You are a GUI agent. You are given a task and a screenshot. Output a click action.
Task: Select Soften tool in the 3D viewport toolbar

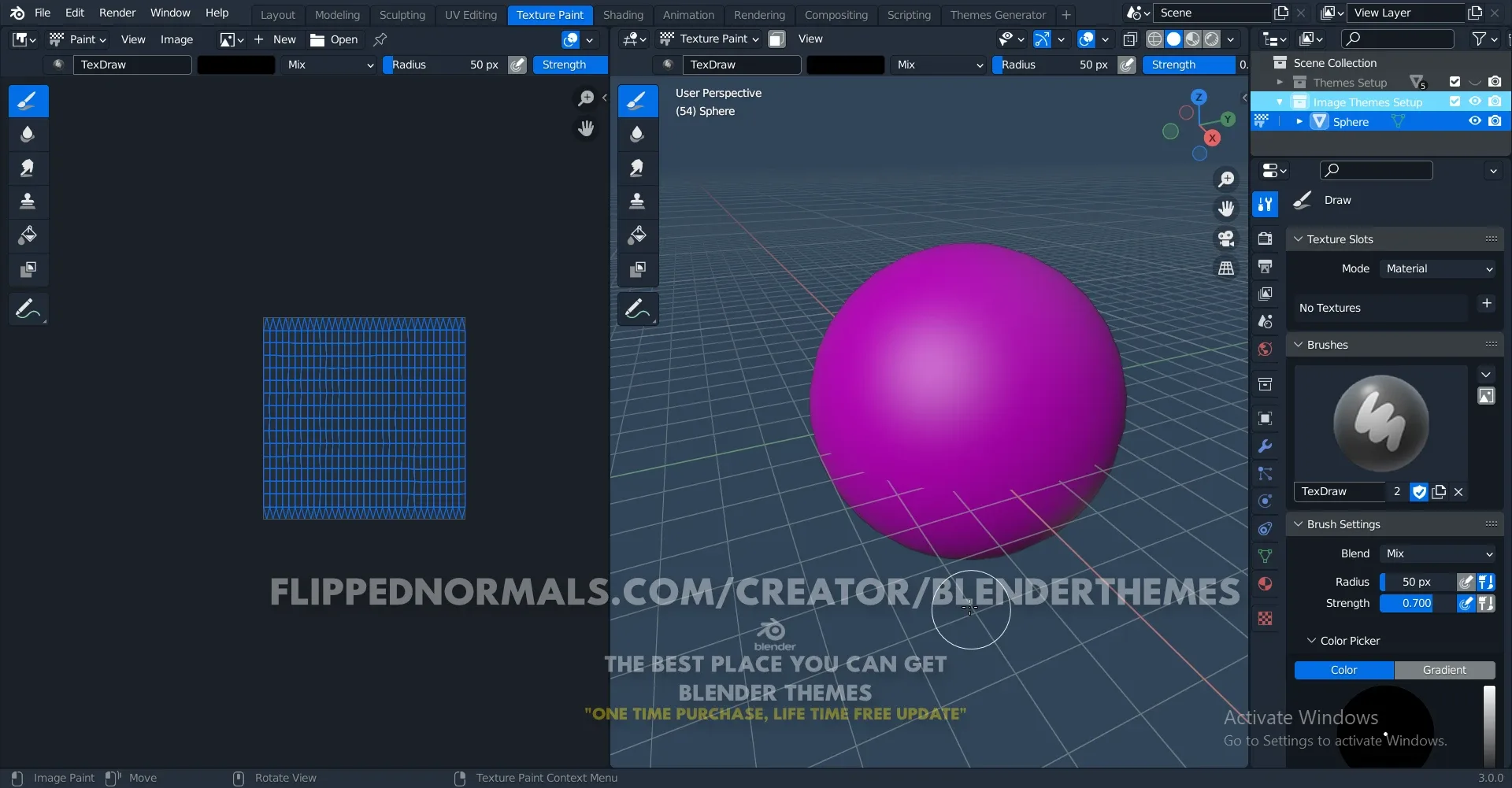(637, 135)
